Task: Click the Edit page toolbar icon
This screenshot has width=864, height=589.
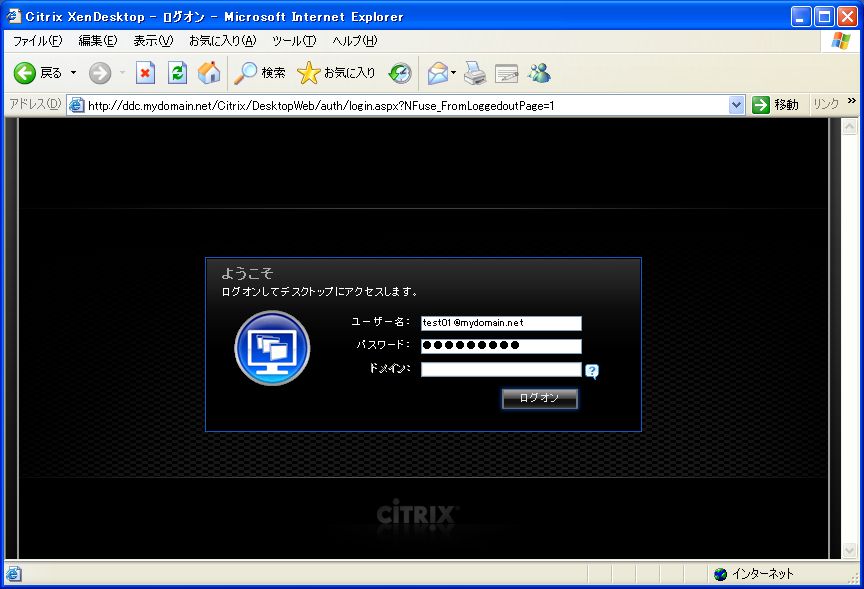Action: point(507,73)
